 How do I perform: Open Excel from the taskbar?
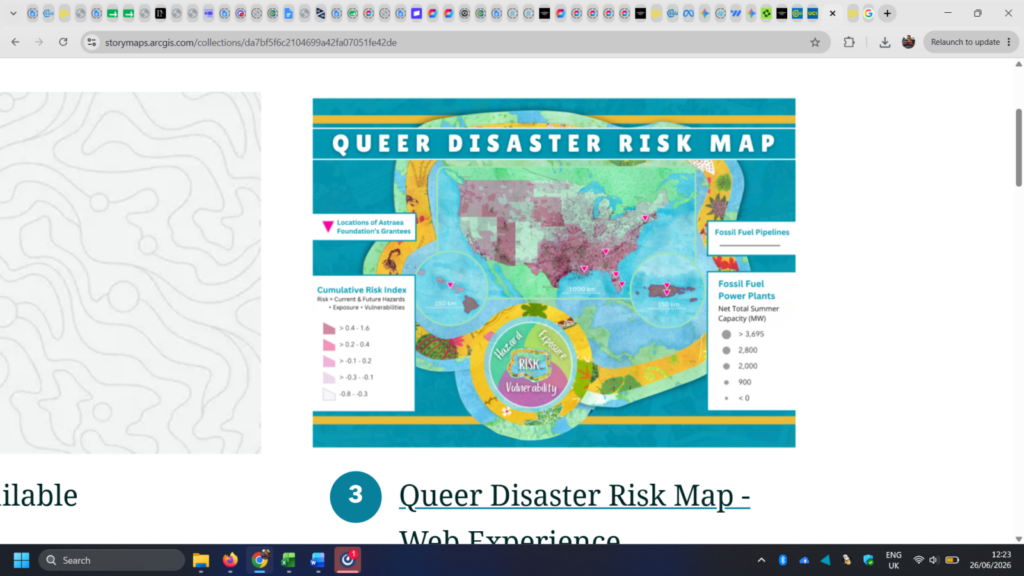[x=289, y=560]
